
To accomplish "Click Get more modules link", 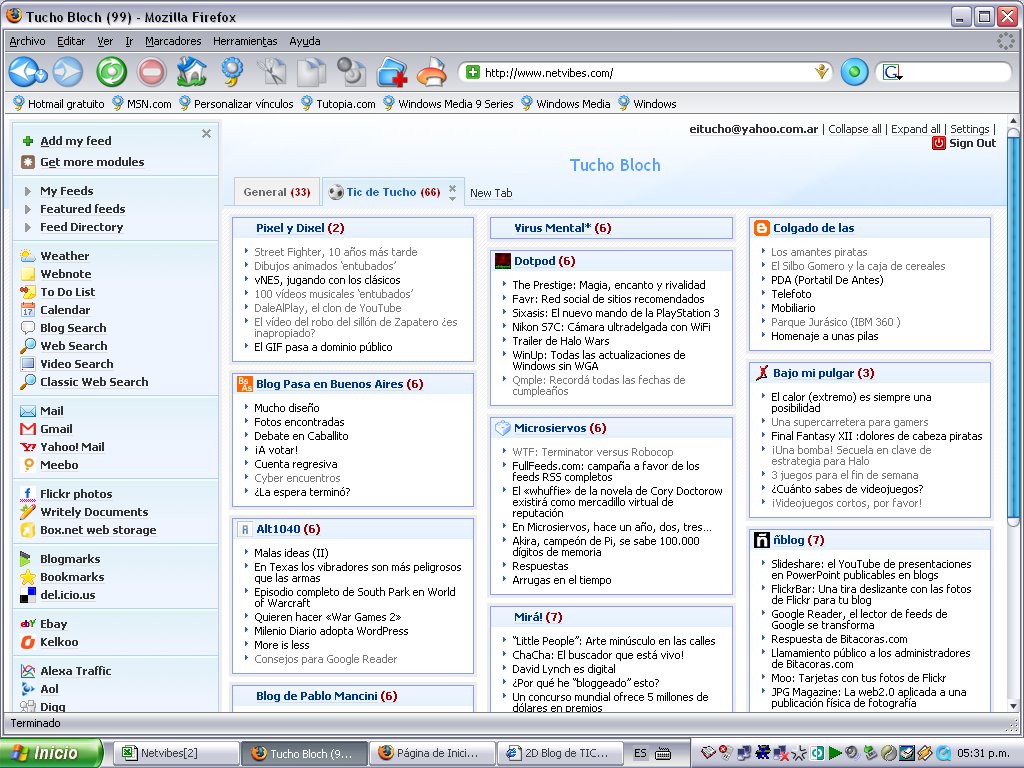I will click(92, 162).
